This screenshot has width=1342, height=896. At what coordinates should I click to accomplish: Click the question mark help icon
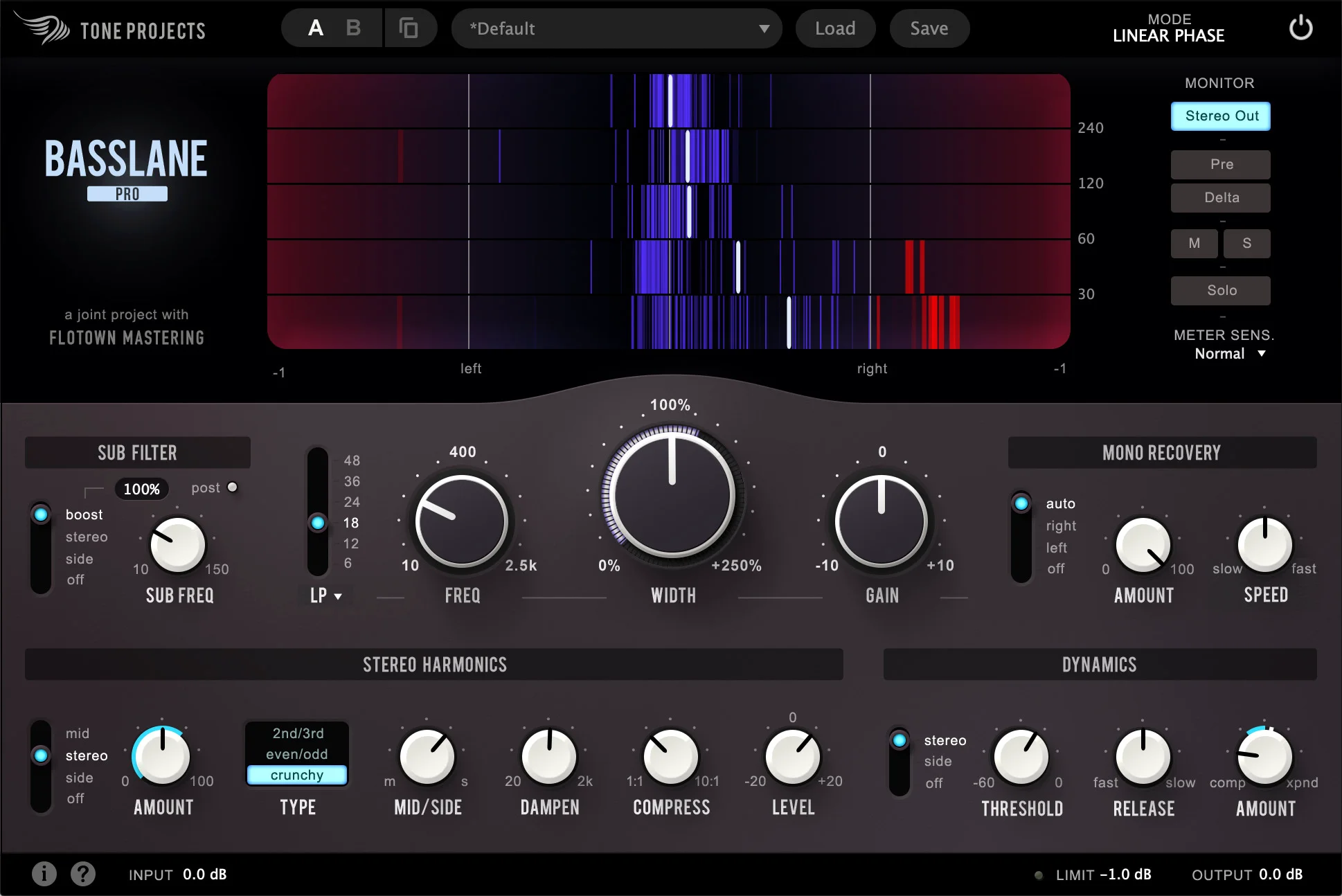point(82,874)
